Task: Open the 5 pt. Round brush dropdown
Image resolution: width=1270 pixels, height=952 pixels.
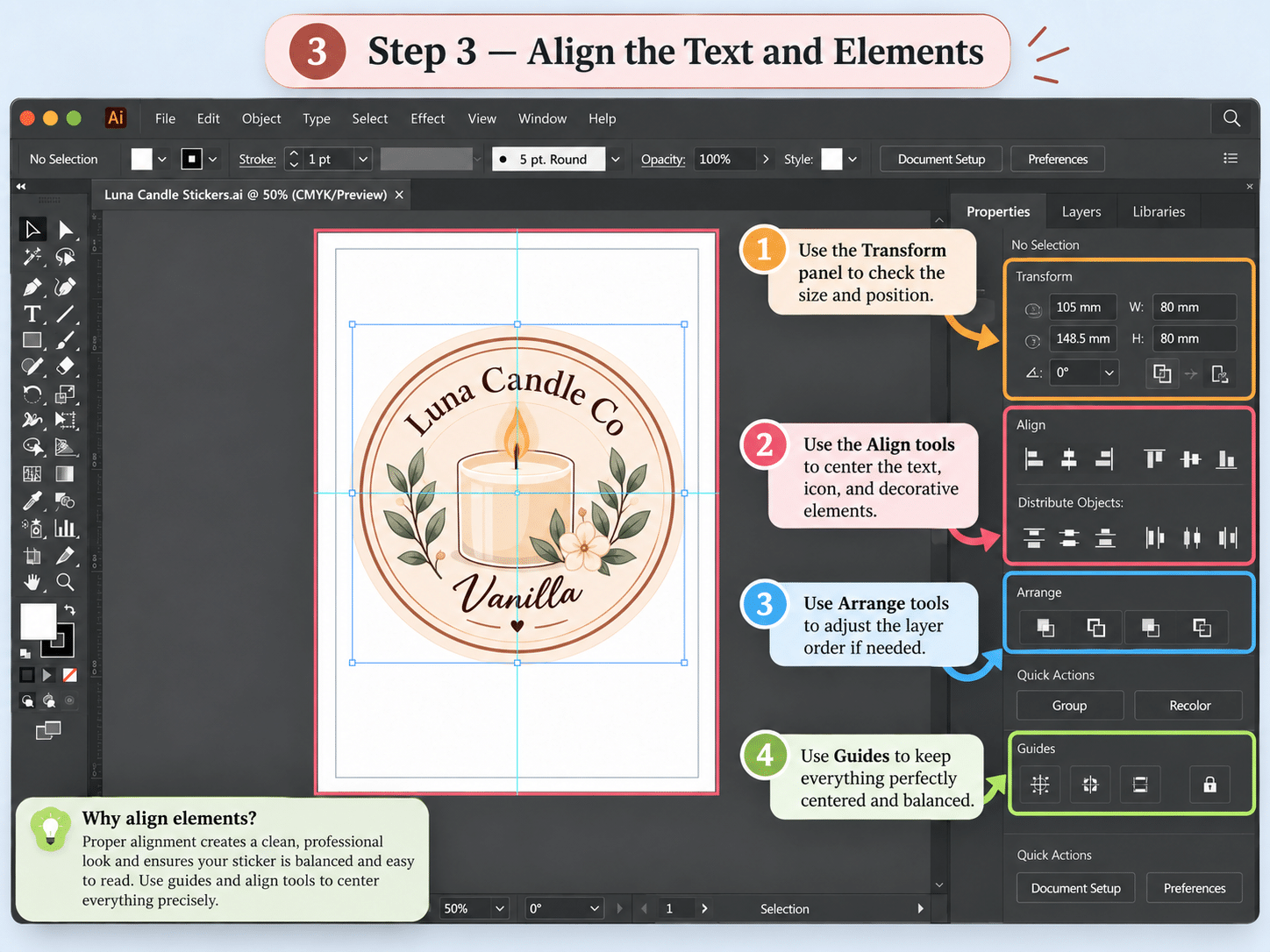Action: click(616, 160)
